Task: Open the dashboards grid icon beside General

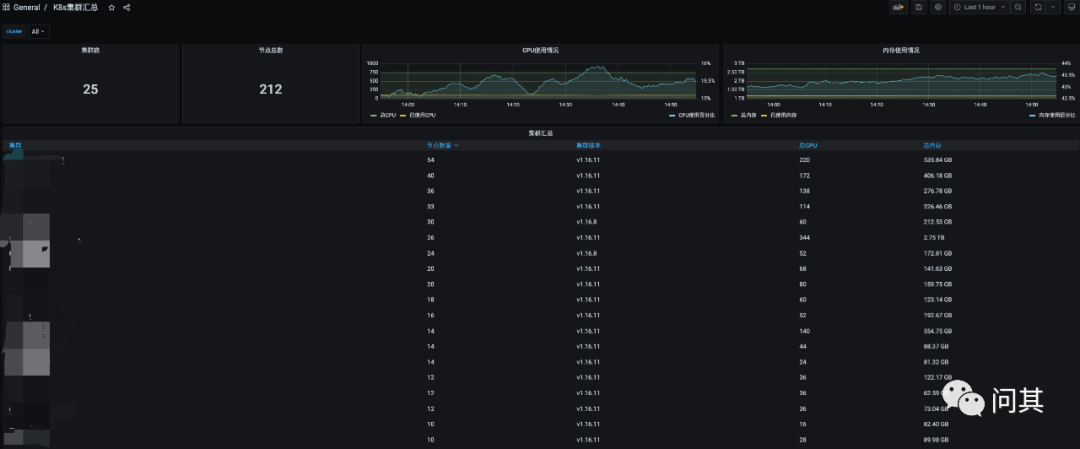Action: (7, 7)
